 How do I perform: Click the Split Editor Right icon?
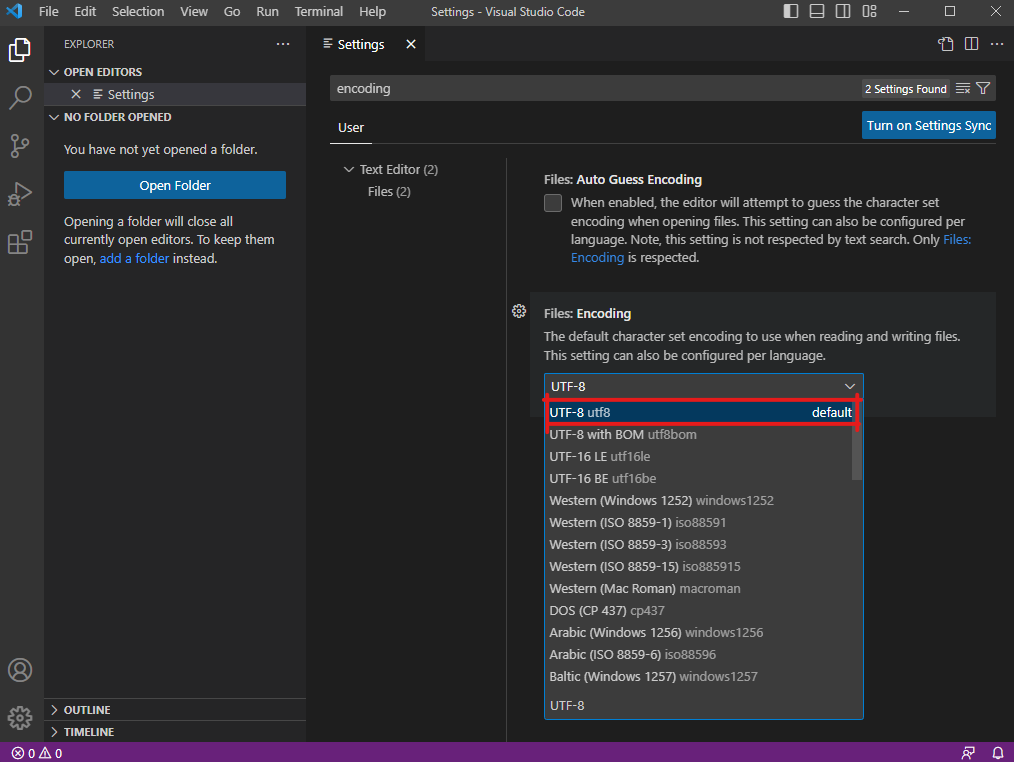971,44
